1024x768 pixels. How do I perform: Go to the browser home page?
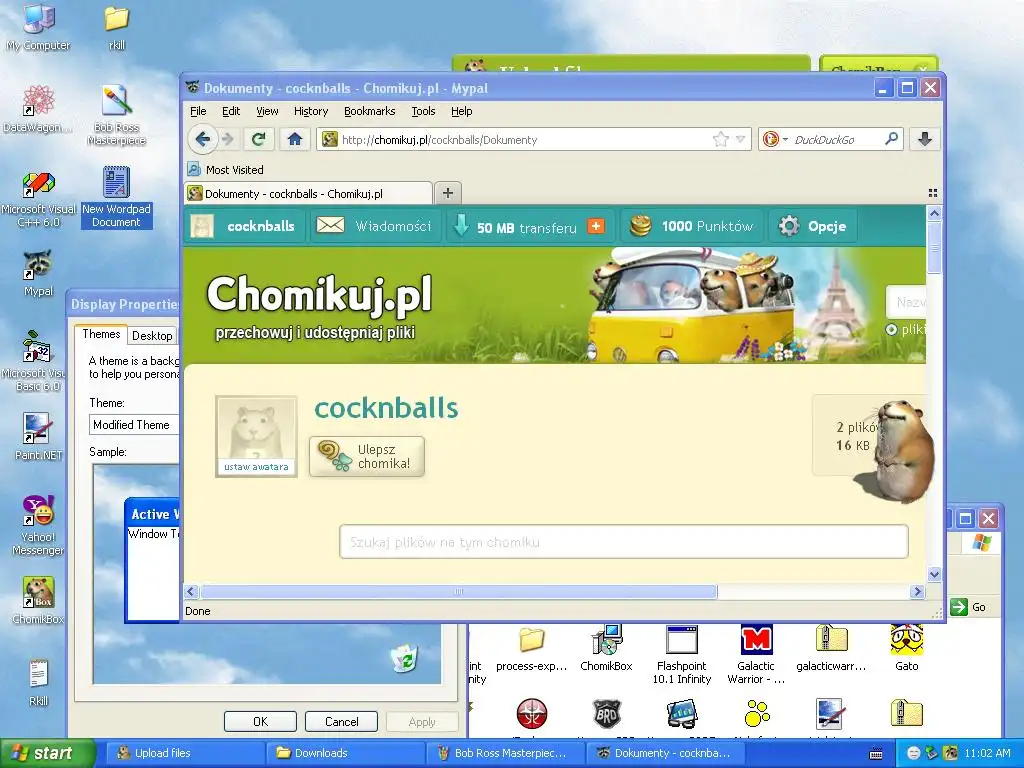coord(295,139)
